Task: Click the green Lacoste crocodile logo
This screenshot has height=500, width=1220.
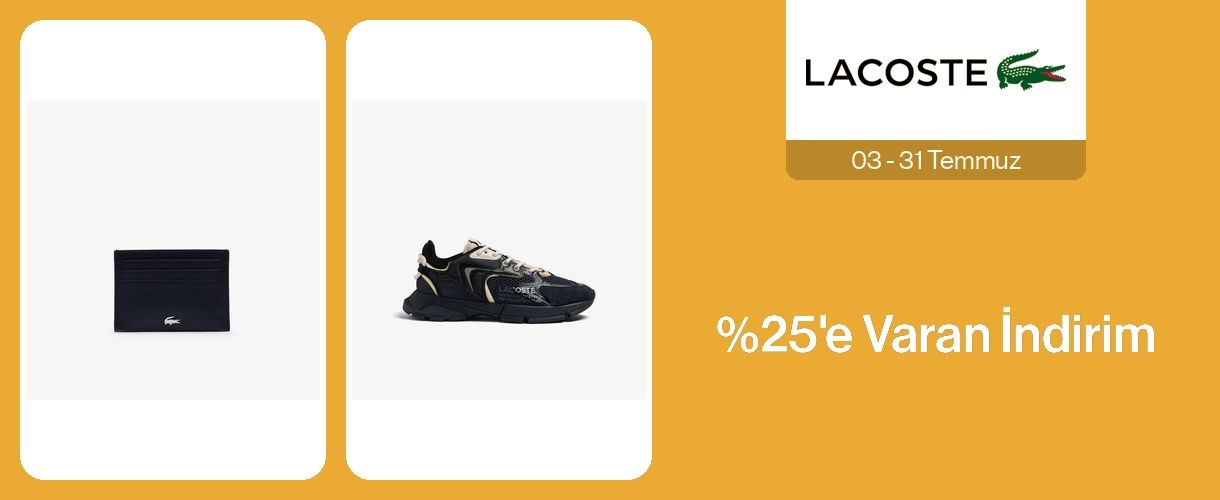Action: (x=1031, y=70)
